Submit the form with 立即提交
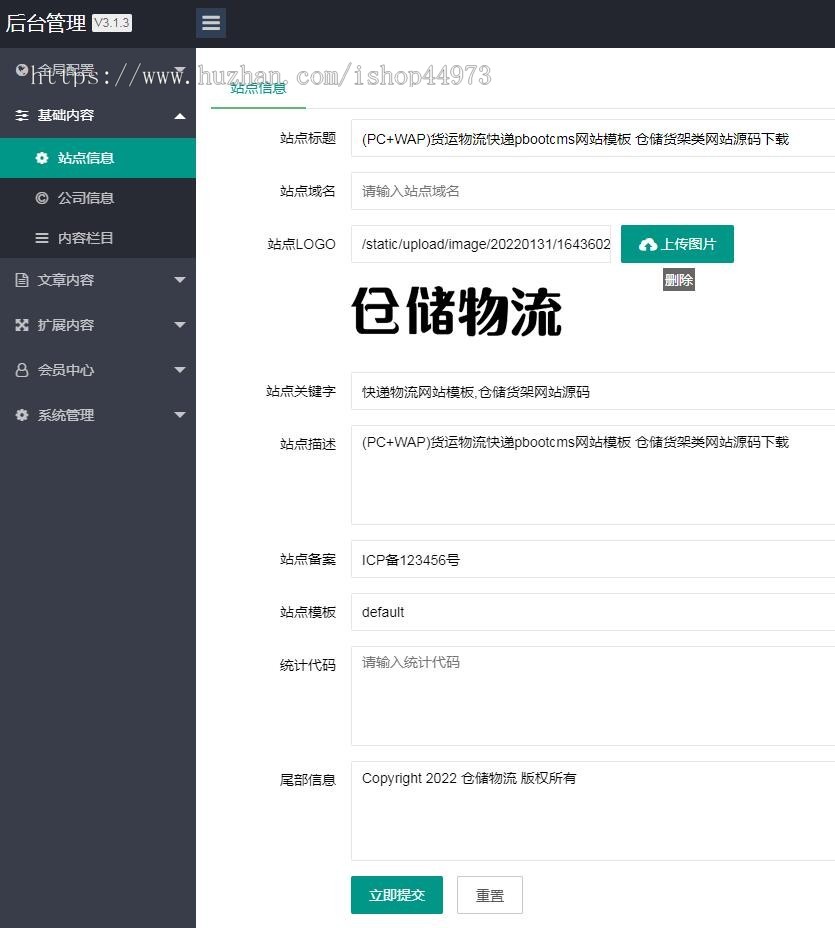The height and width of the screenshot is (928, 835). coord(396,895)
